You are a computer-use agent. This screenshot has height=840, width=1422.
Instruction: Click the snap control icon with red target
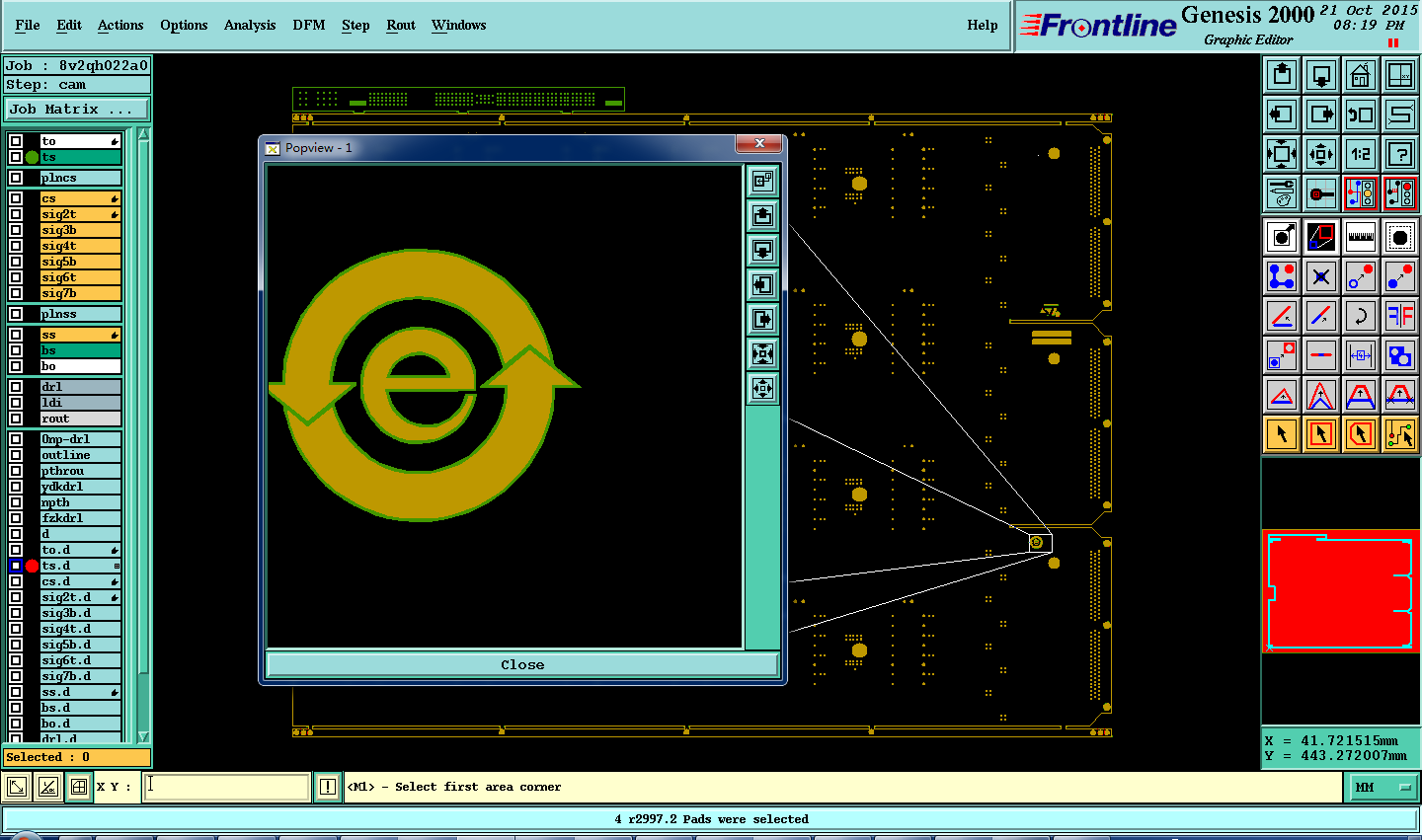1321,193
